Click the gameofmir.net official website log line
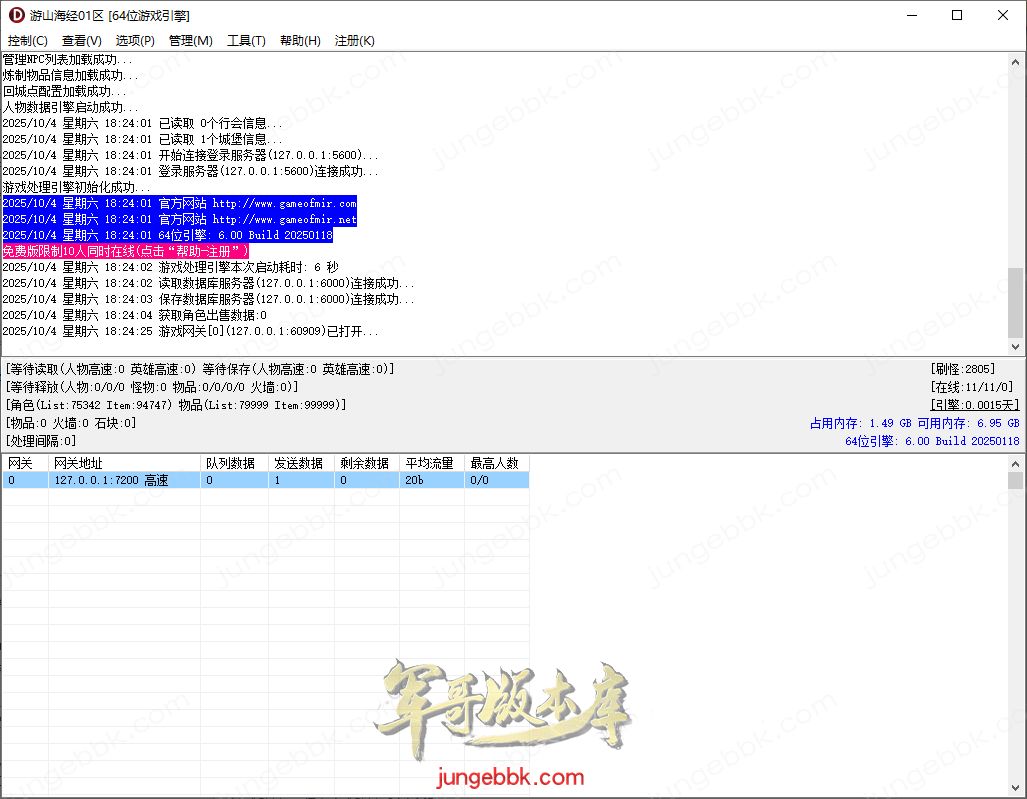This screenshot has height=799, width=1027. (x=179, y=219)
